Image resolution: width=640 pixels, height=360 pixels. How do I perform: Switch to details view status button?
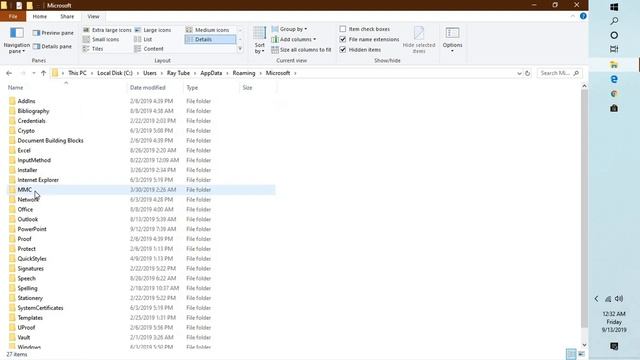[571, 354]
